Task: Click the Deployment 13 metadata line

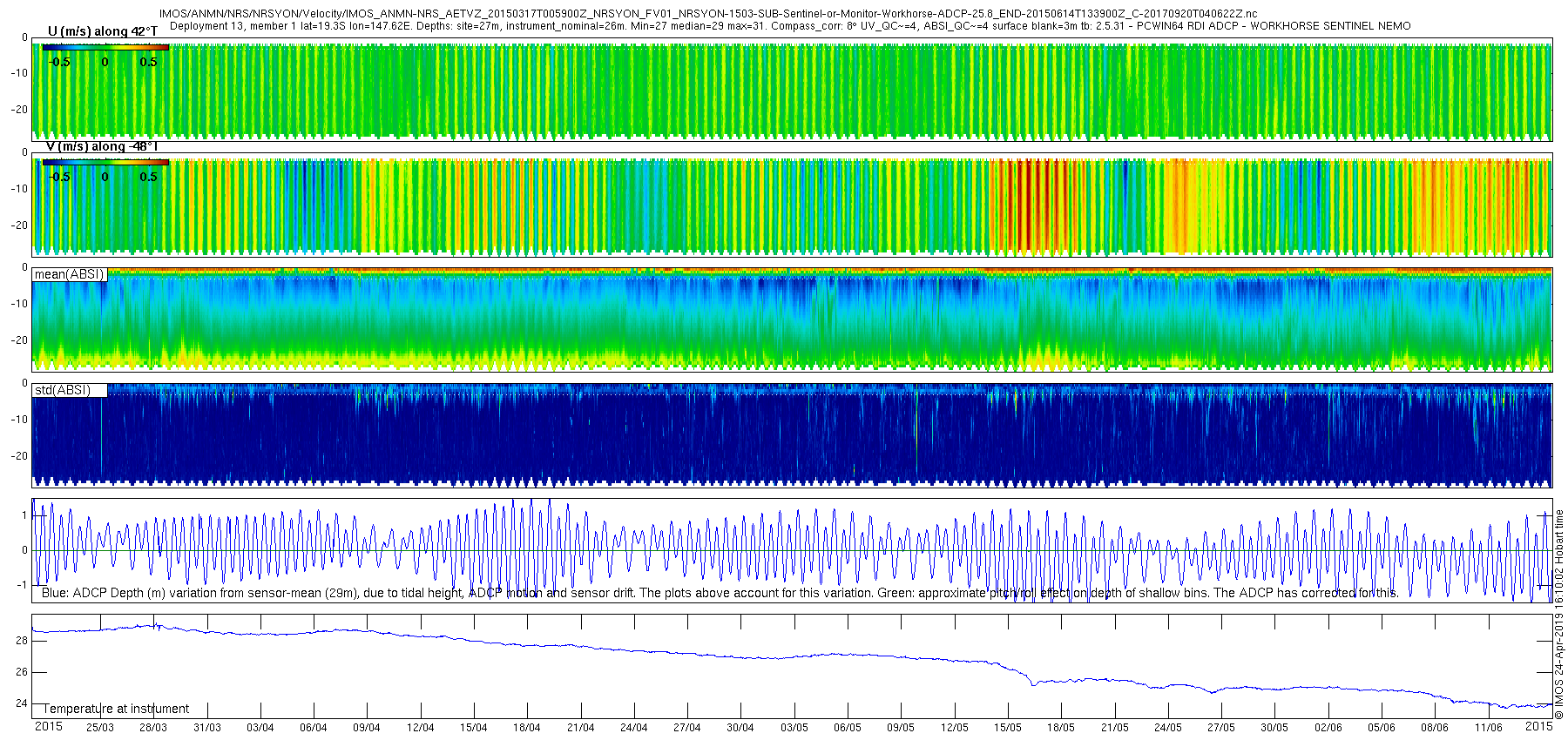Action: (790, 26)
